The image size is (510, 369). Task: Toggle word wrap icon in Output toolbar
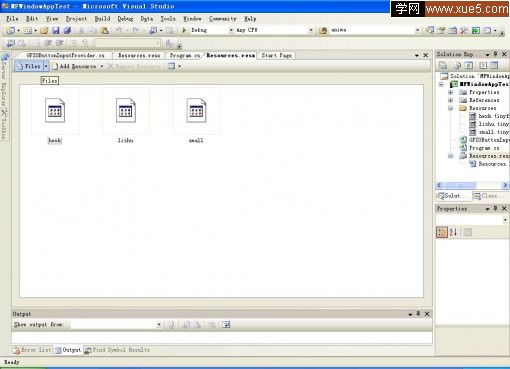pyautogui.click(x=226, y=324)
